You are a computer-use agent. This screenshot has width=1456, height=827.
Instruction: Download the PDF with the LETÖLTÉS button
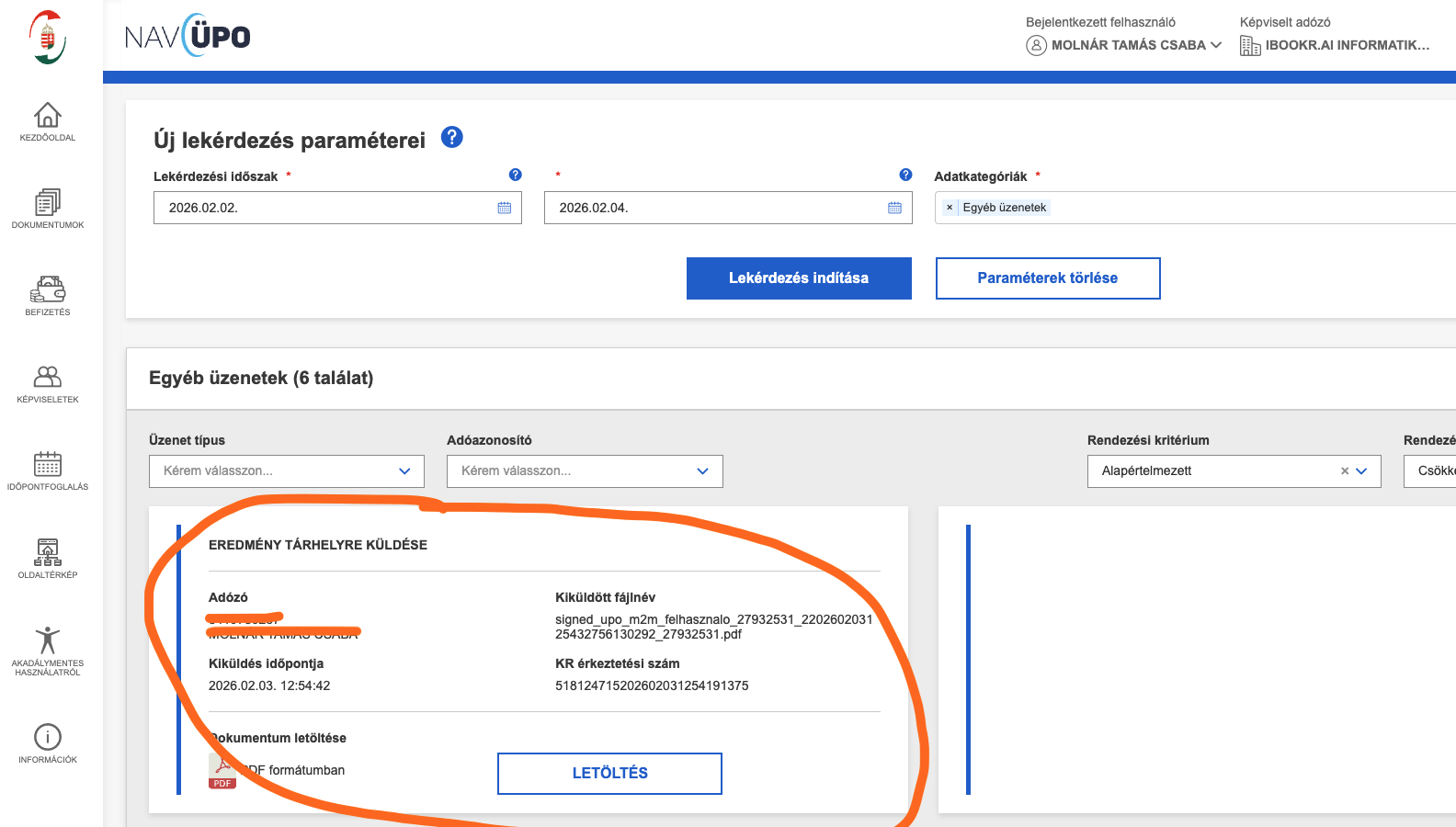(609, 774)
